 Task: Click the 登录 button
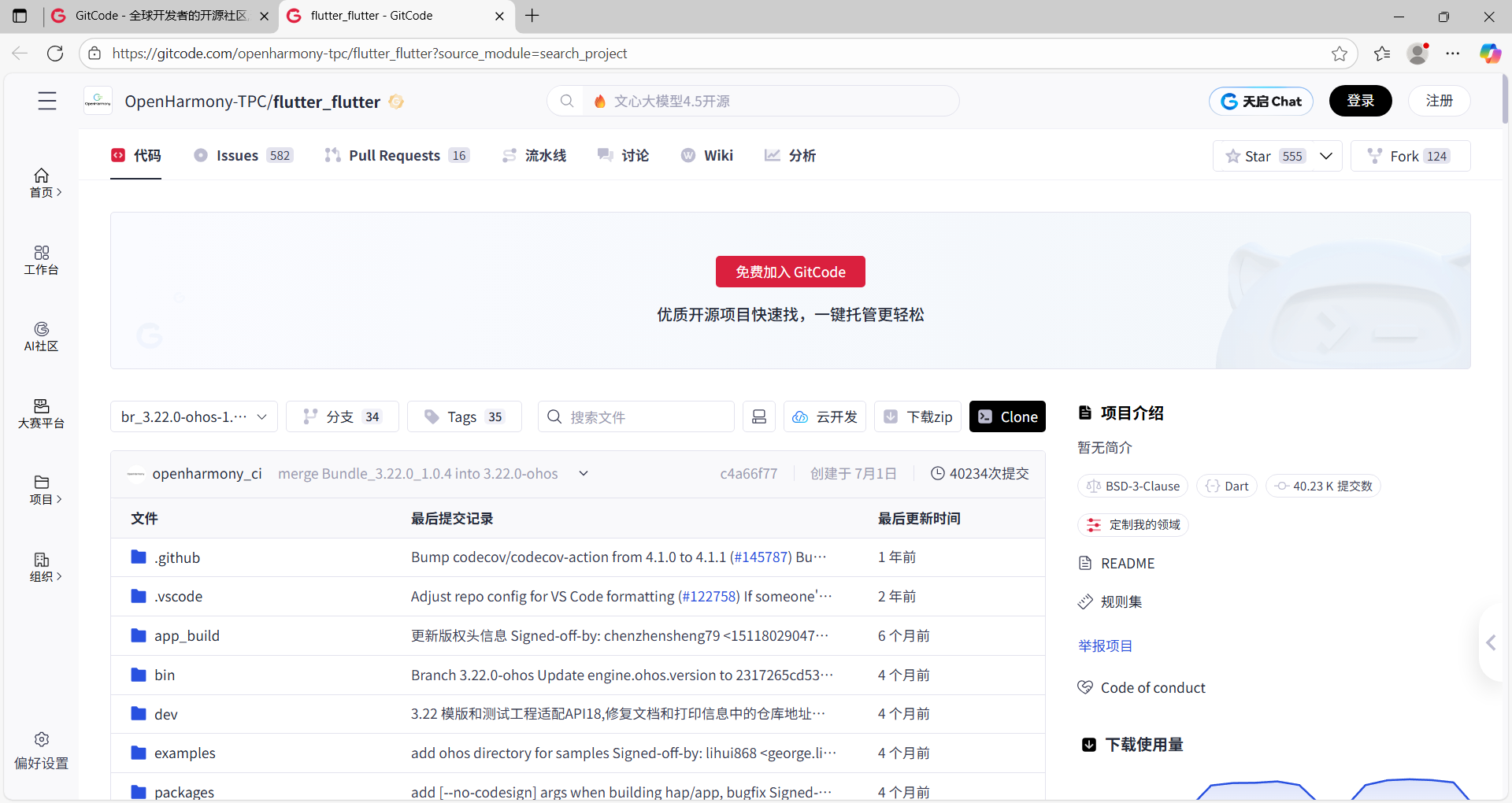[1360, 101]
